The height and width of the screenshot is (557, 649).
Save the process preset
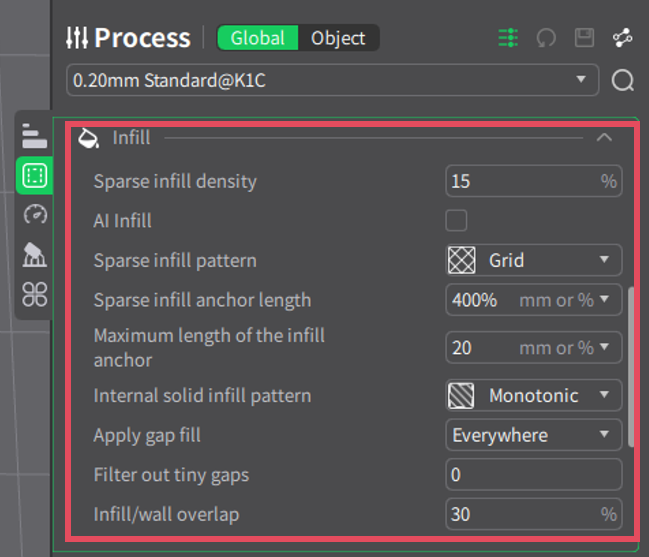click(584, 38)
